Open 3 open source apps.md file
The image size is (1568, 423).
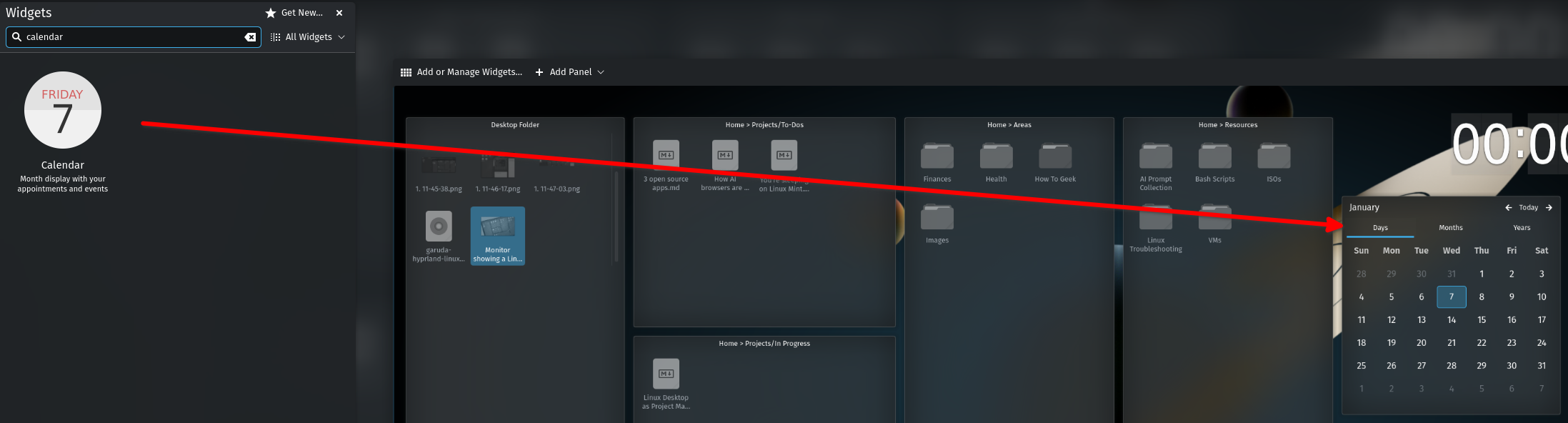(666, 166)
